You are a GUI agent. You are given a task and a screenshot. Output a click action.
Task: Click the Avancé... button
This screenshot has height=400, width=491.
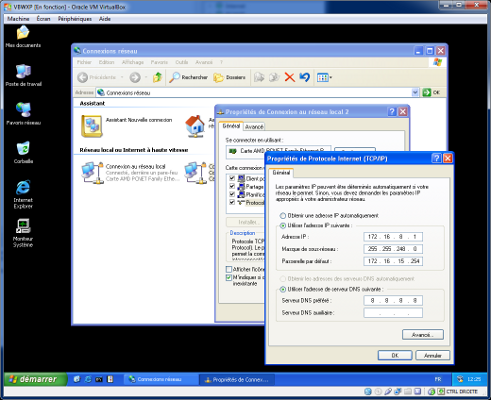pos(423,335)
